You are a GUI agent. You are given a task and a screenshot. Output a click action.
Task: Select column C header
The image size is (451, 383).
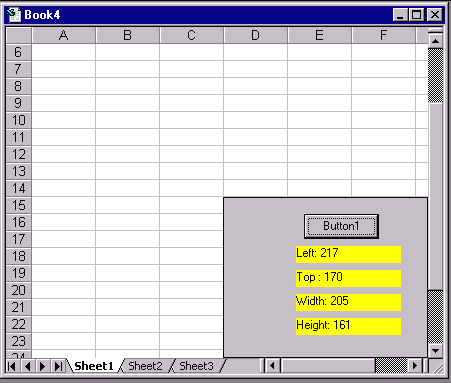coord(191,35)
